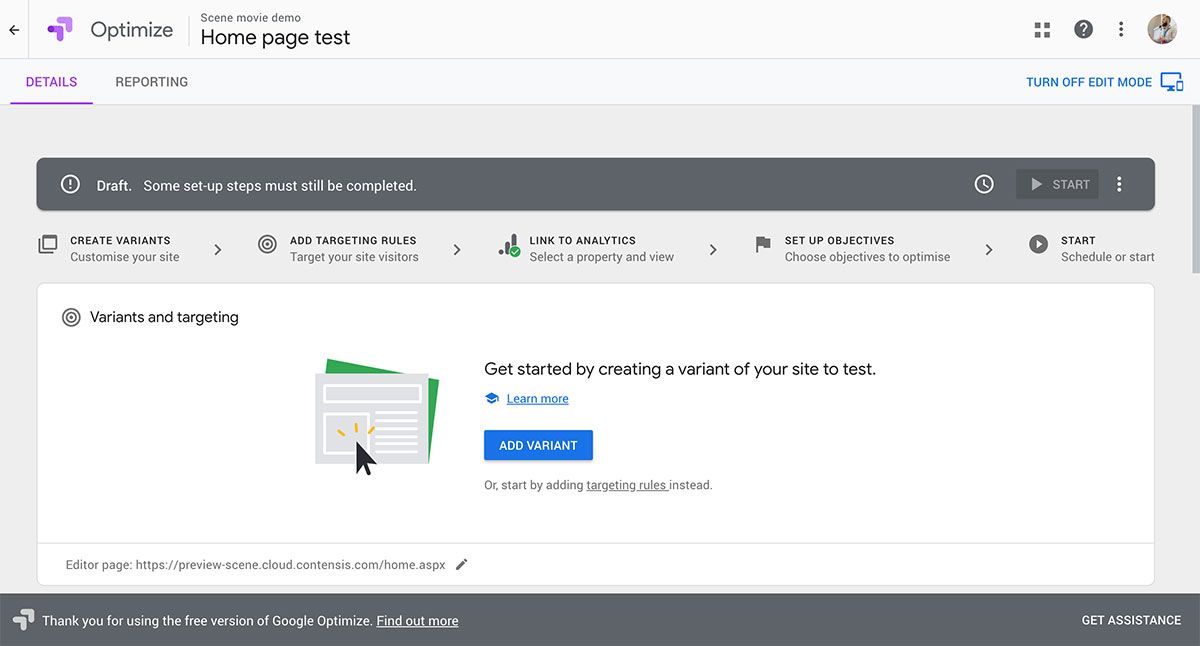The image size is (1200, 646).
Task: Click the Variants and targeting section icon
Action: coord(71,317)
